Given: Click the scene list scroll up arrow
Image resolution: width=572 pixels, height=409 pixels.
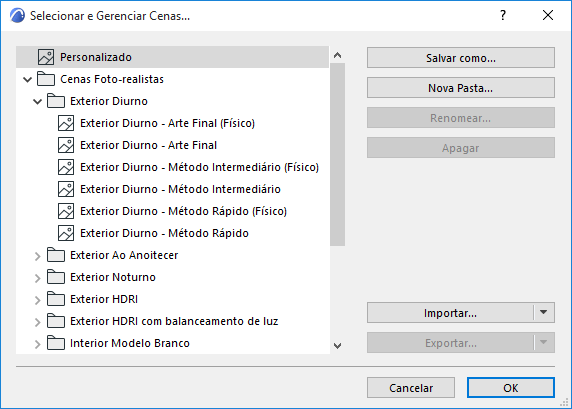Looking at the screenshot, I should [337, 55].
